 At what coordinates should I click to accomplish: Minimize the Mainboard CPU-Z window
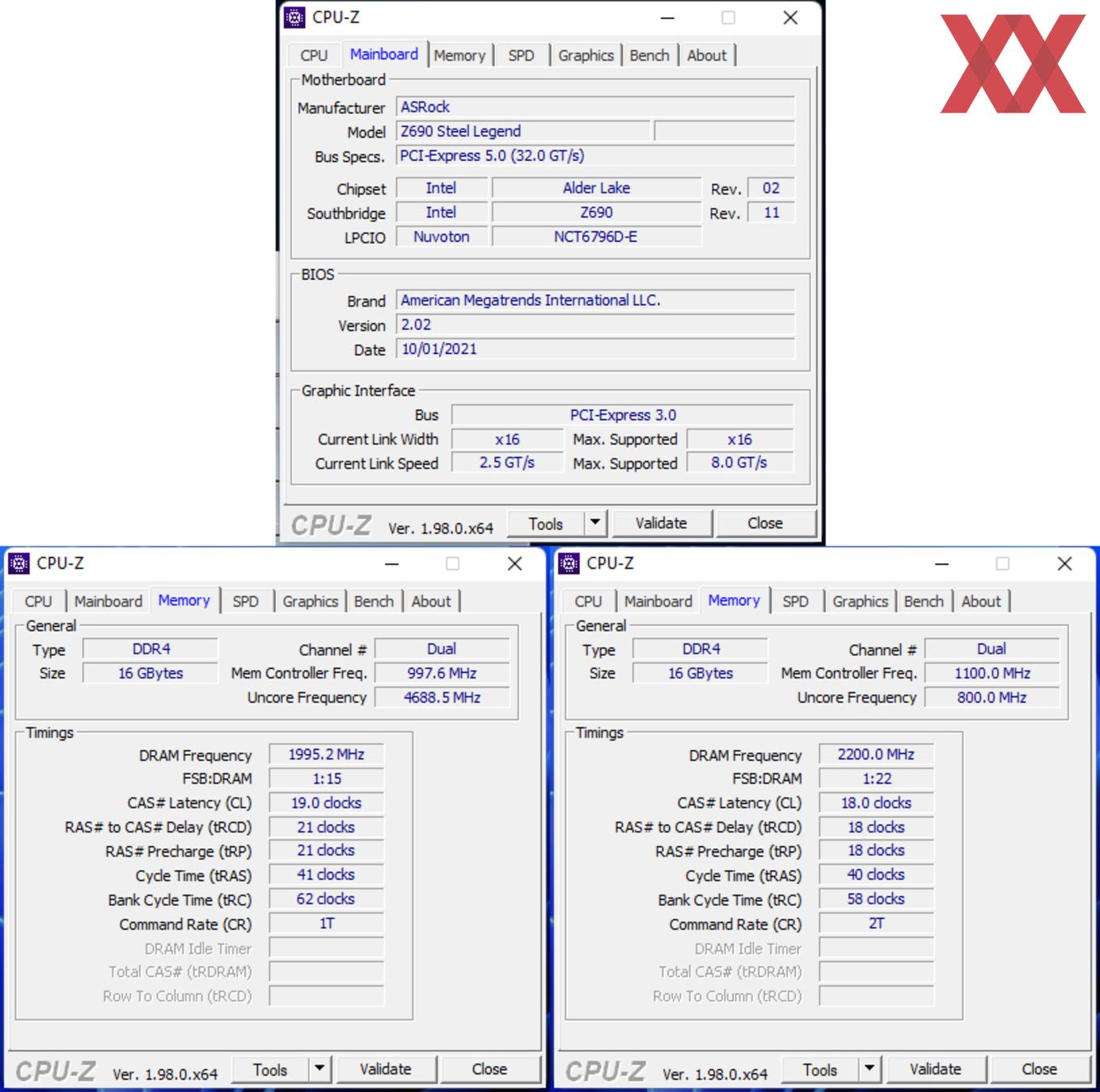667,18
